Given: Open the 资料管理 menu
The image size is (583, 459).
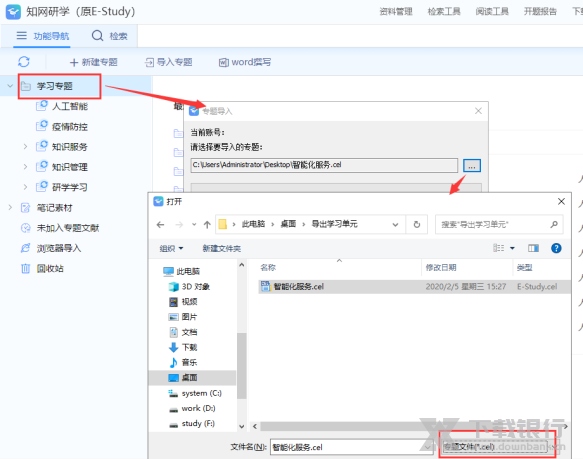Looking at the screenshot, I should [x=396, y=12].
